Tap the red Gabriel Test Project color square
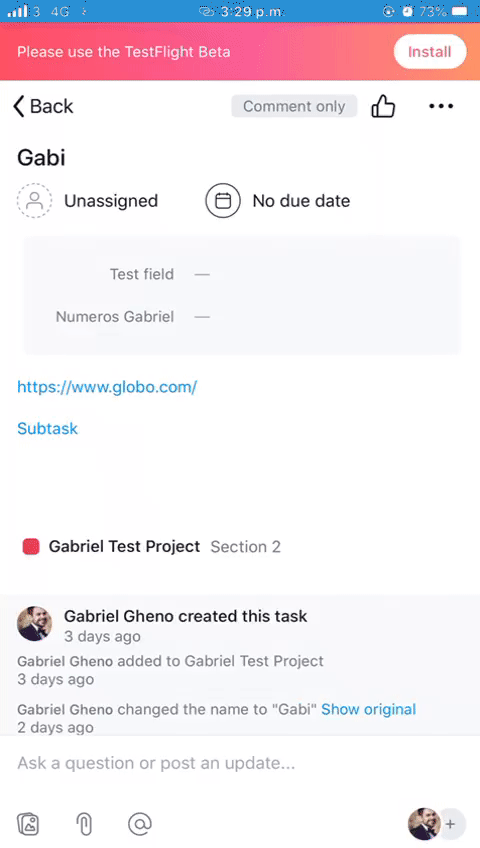The width and height of the screenshot is (480, 848). pos(31,547)
